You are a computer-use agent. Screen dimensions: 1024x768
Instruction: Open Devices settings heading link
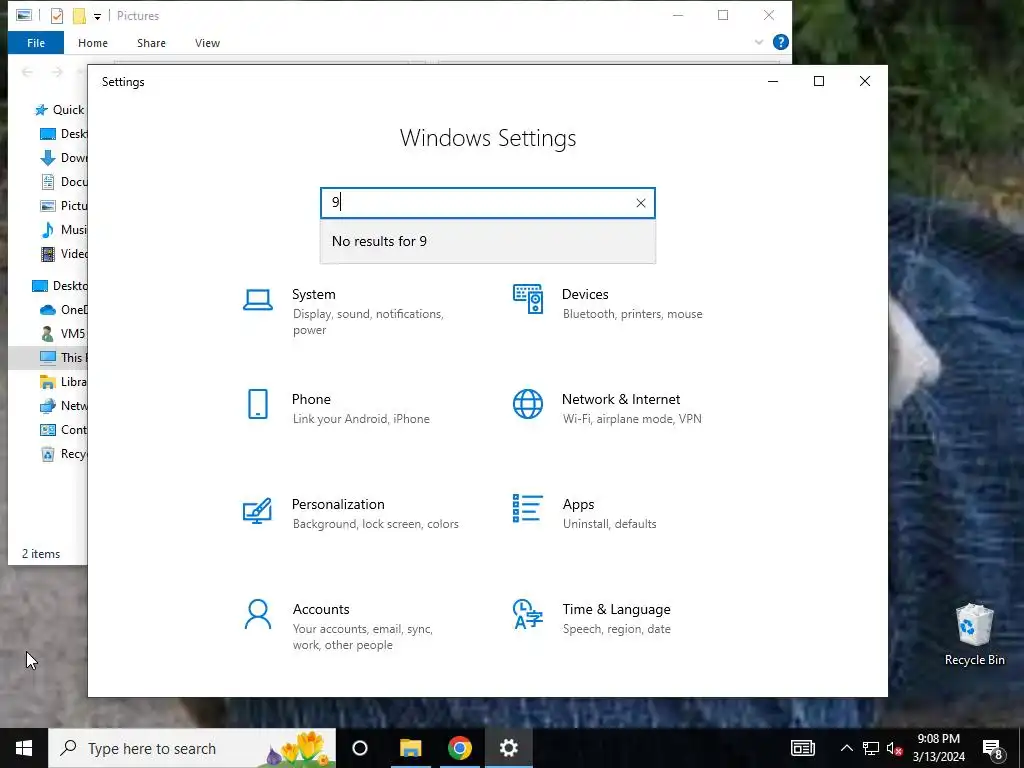585,294
